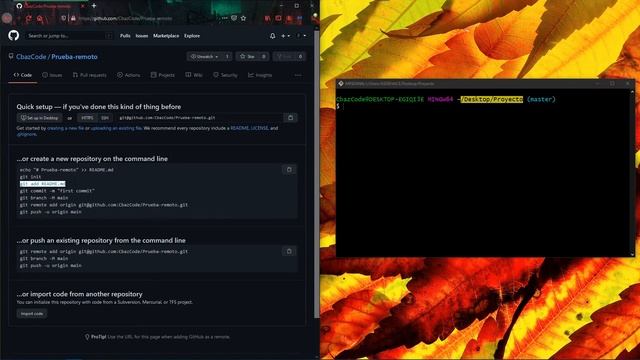Screen dimensions: 640x360
Task: Bookmark this page with the star icon
Action: point(243,18)
